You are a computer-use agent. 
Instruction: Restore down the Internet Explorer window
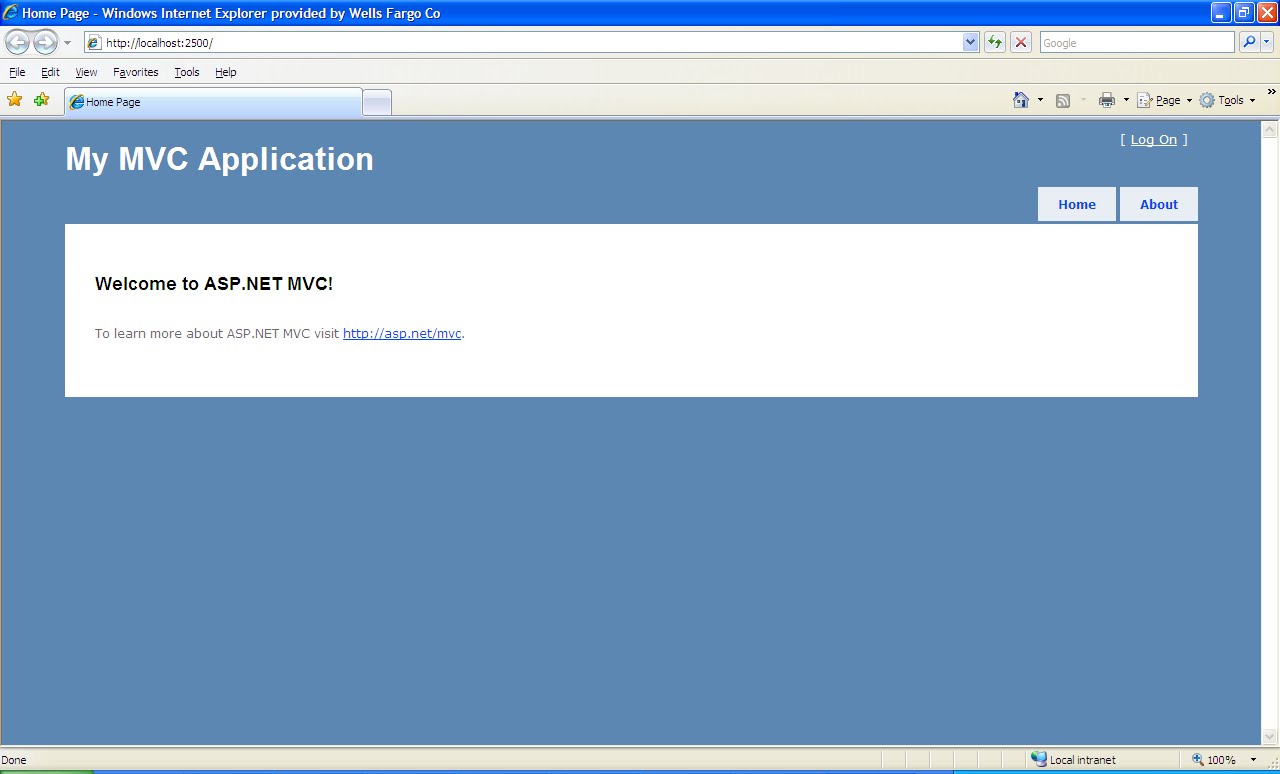point(1244,13)
